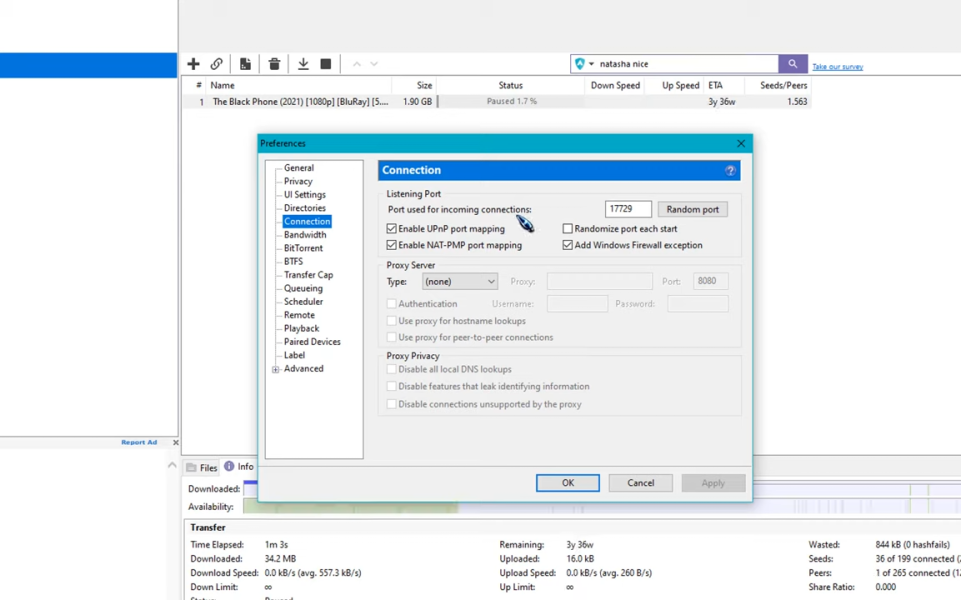Click the Info tab's blue info icon
Screen dimensions: 961x600
tap(229, 466)
